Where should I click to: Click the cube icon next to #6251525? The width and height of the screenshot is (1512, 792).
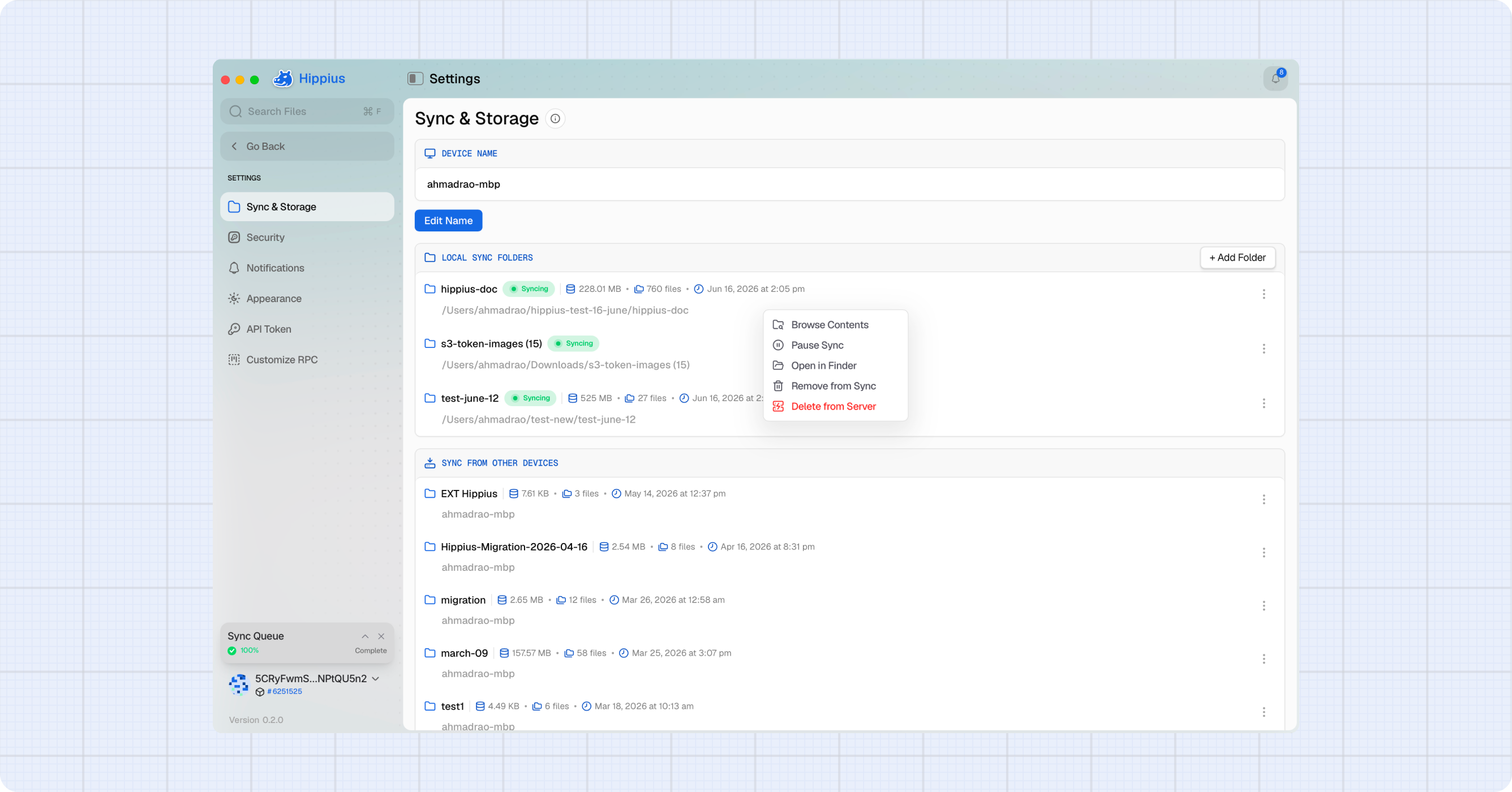260,692
